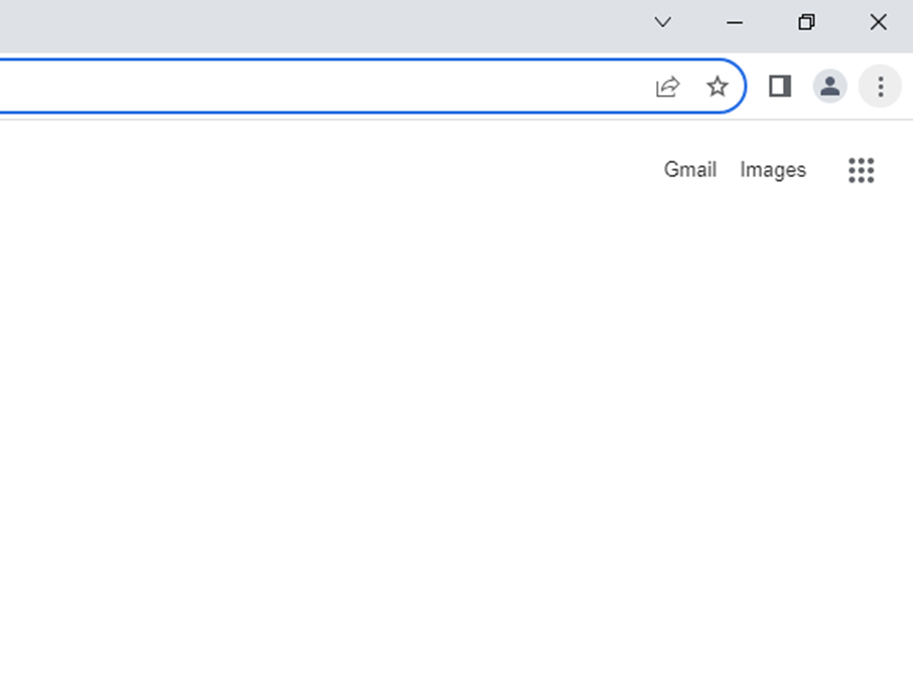Close the Chrome window
The image size is (913, 691).
pos(878,22)
